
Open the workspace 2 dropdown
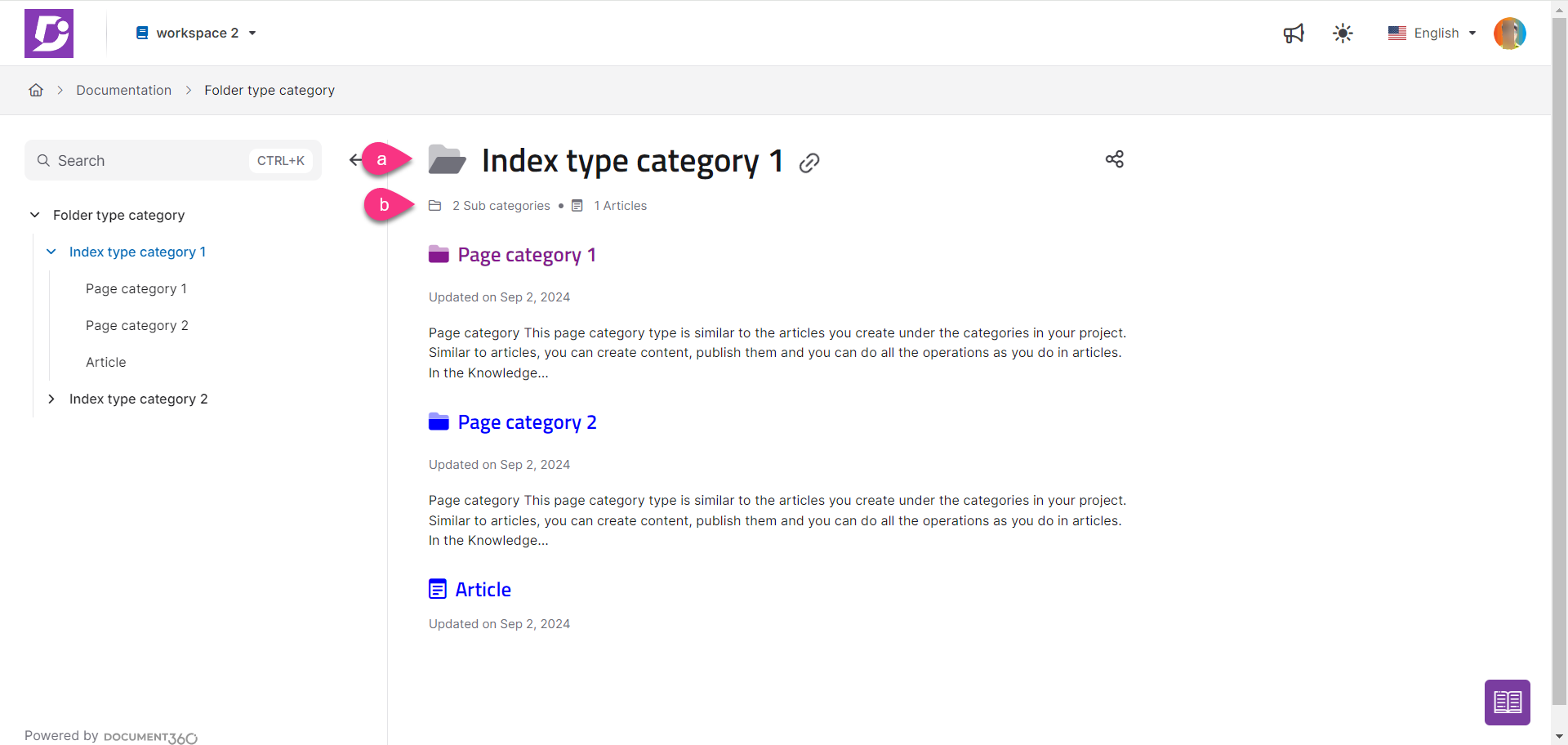tap(196, 33)
